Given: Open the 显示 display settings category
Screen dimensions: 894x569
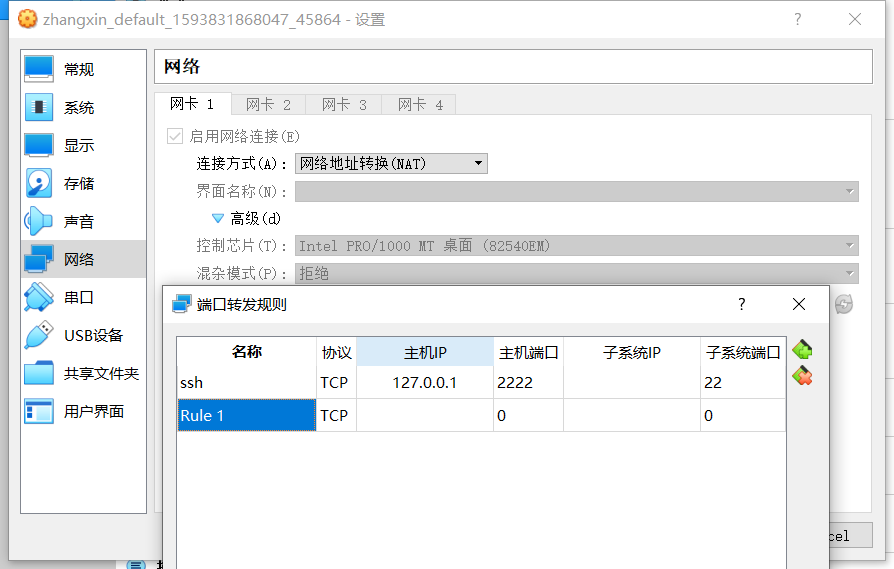Looking at the screenshot, I should pyautogui.click(x=78, y=145).
